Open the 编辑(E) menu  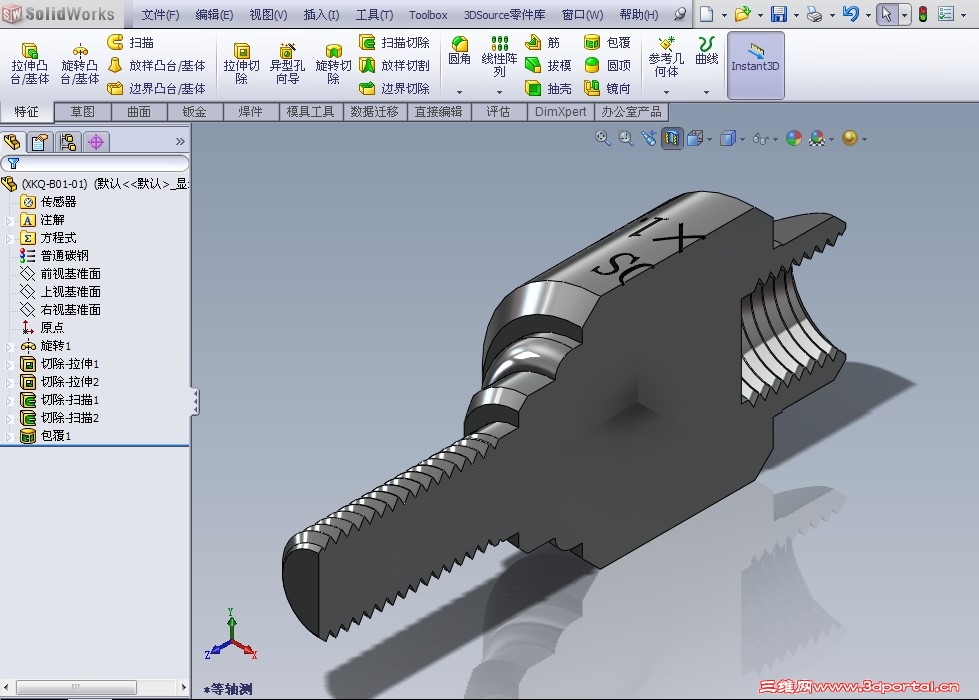pos(214,14)
